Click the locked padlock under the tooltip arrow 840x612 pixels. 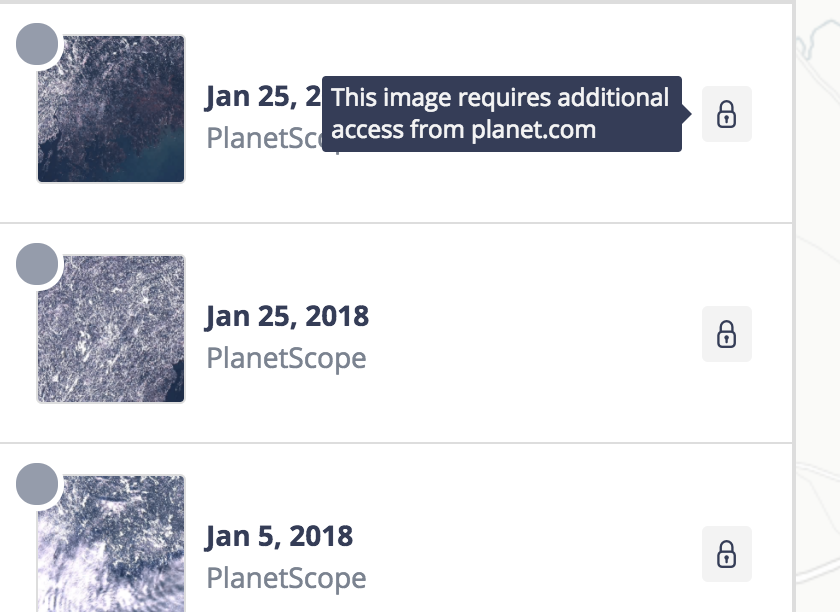coord(728,113)
